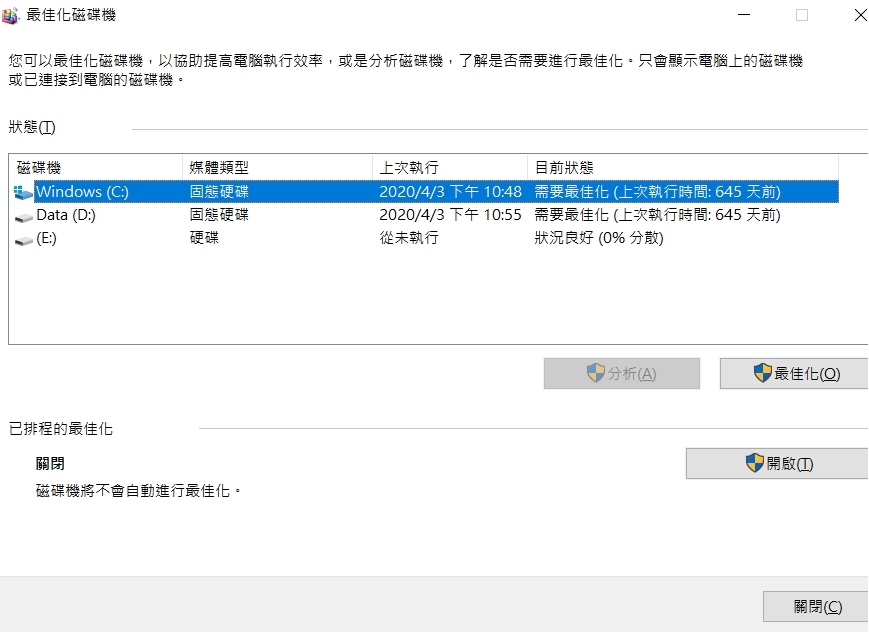Image resolution: width=869 pixels, height=632 pixels.
Task: Click 固態硬碟 media type for Data (D:)
Action: coord(219,215)
